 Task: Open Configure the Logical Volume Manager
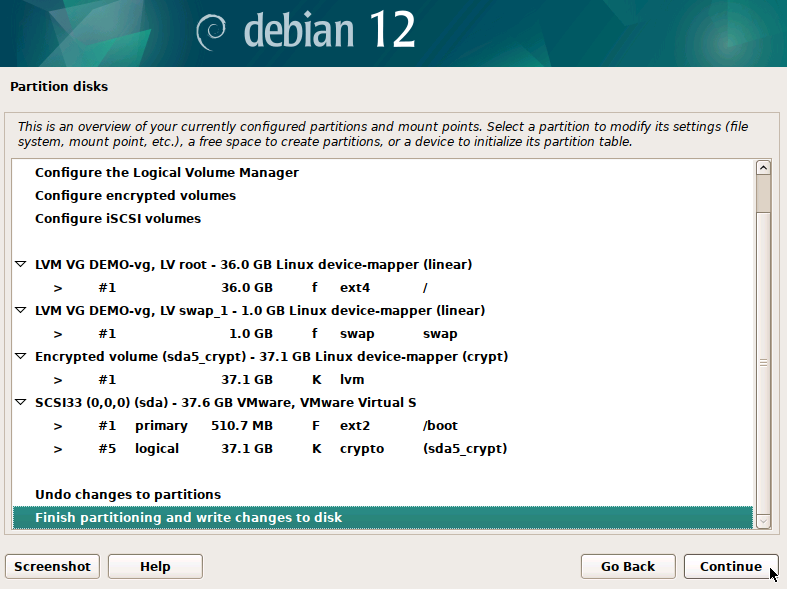tap(166, 173)
